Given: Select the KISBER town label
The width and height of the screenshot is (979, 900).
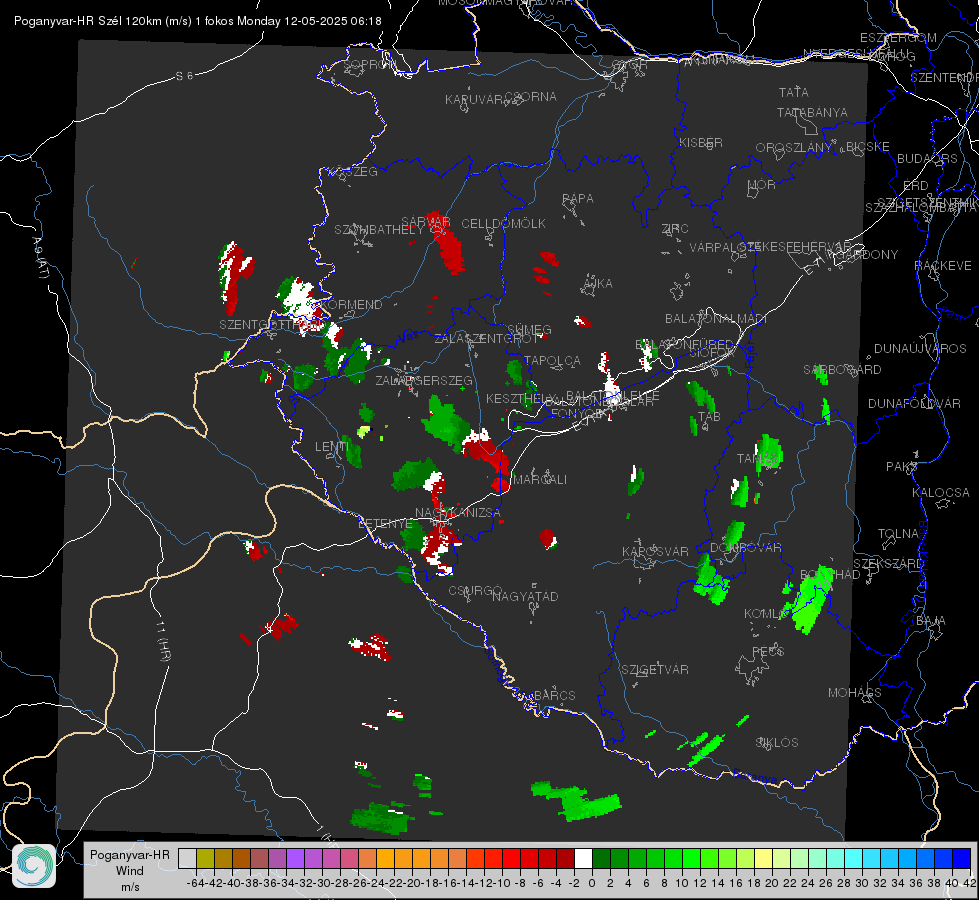Looking at the screenshot, I should click(x=701, y=142).
